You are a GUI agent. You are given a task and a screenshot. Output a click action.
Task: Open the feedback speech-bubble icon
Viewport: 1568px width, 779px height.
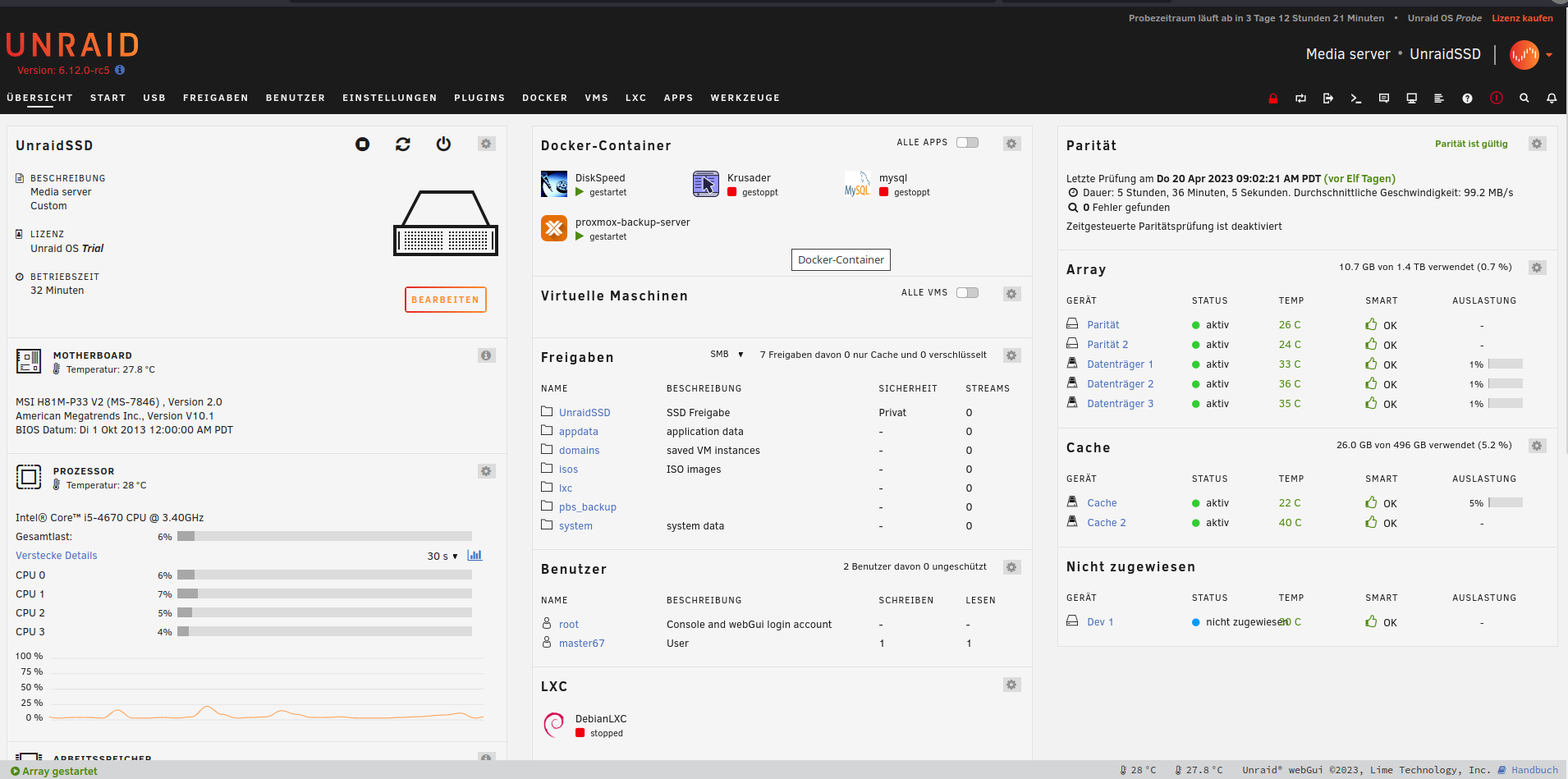point(1384,99)
